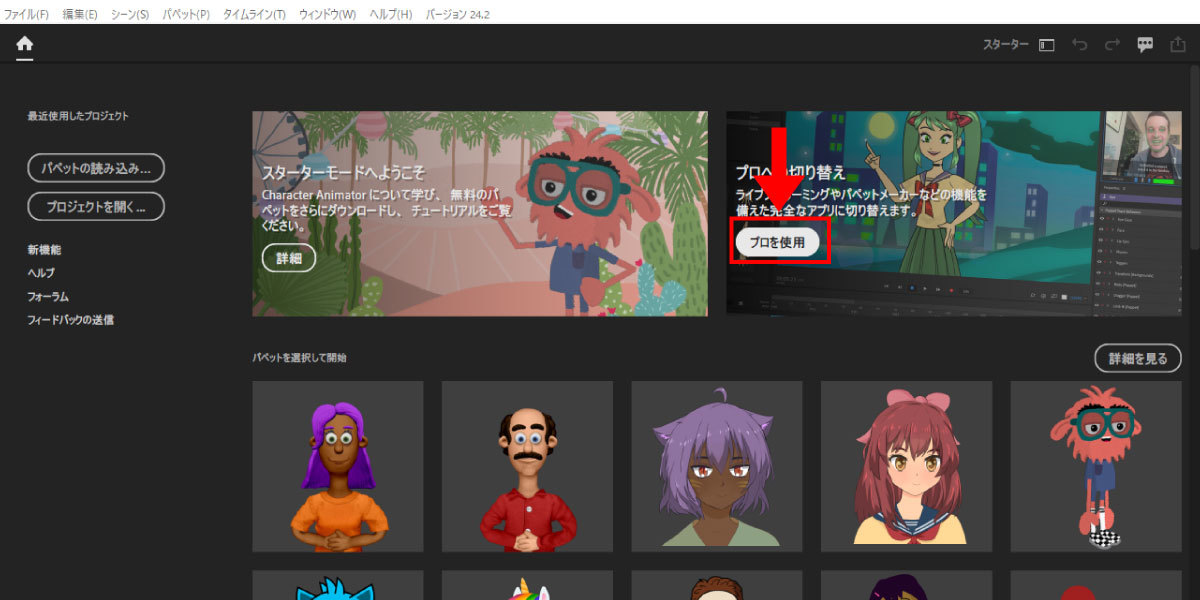Screen dimensions: 1200x600
Task: Select the blue spiky-haired puppet thumbnail
Action: click(338, 585)
